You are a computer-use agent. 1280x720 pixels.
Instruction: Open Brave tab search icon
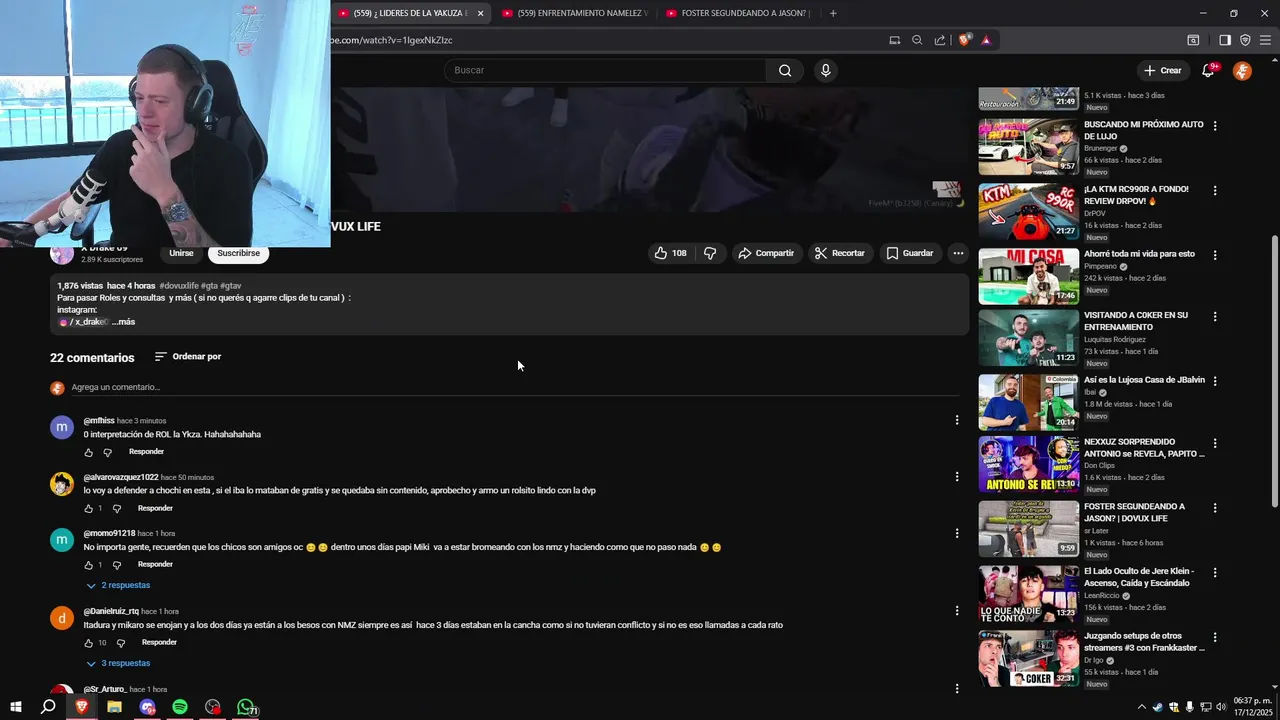(1193, 40)
